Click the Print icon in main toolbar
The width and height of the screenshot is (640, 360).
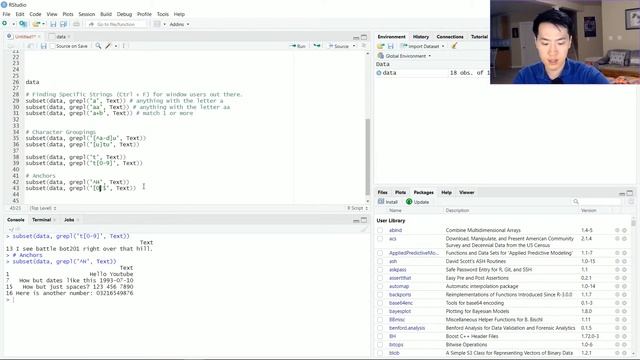click(x=76, y=24)
